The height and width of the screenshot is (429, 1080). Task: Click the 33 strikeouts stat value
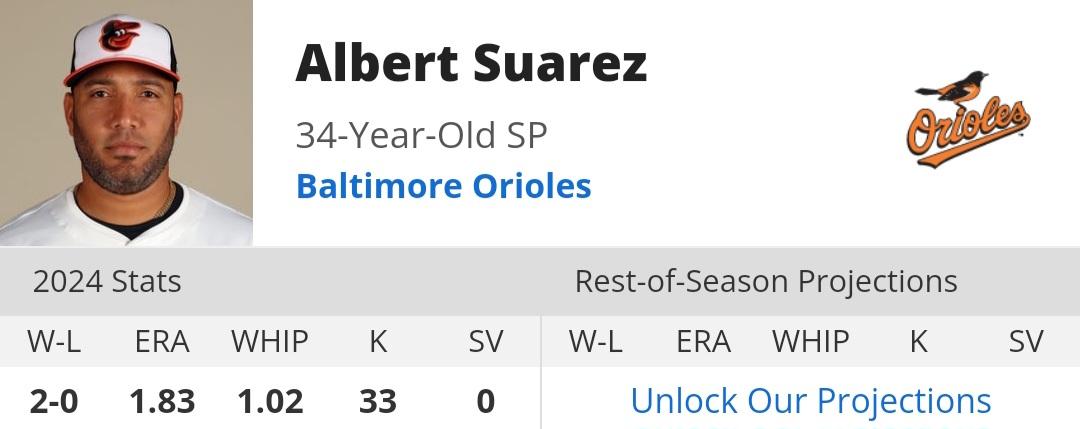[x=378, y=401]
